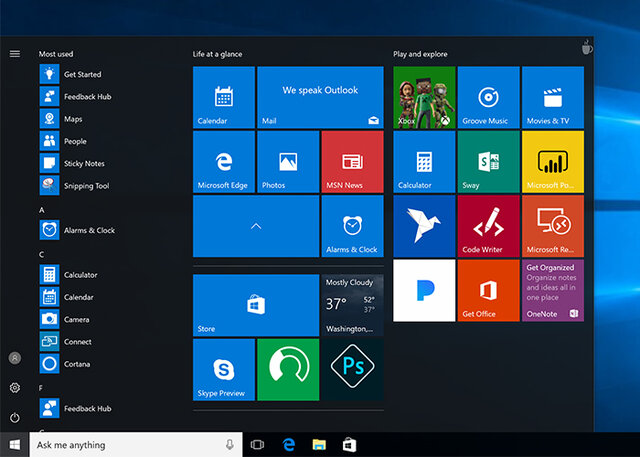Click the C section letter header
The width and height of the screenshot is (640, 457).
42,255
